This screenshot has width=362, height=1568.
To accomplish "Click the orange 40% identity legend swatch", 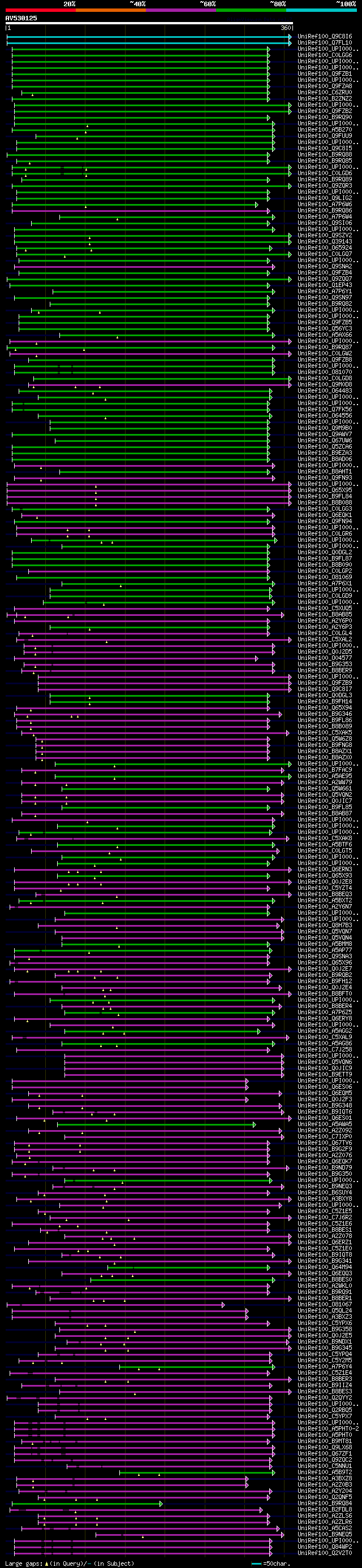I will pyautogui.click(x=111, y=10).
